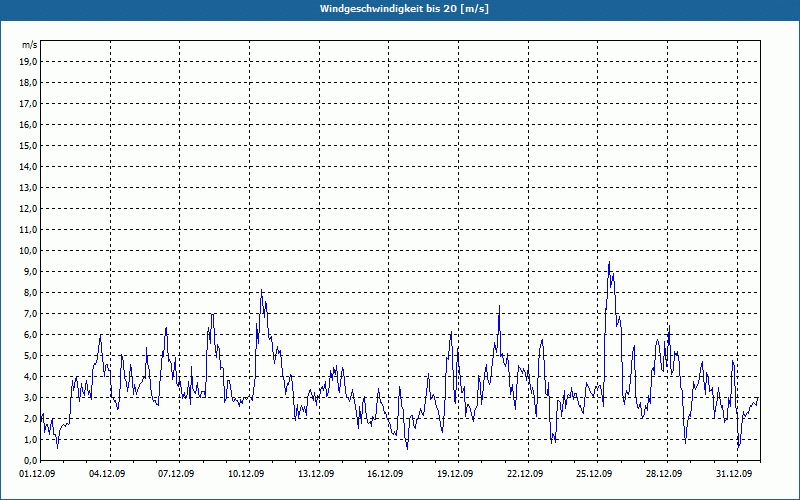
Task: Click the '25.12.09' date label
Action: pyautogui.click(x=594, y=474)
